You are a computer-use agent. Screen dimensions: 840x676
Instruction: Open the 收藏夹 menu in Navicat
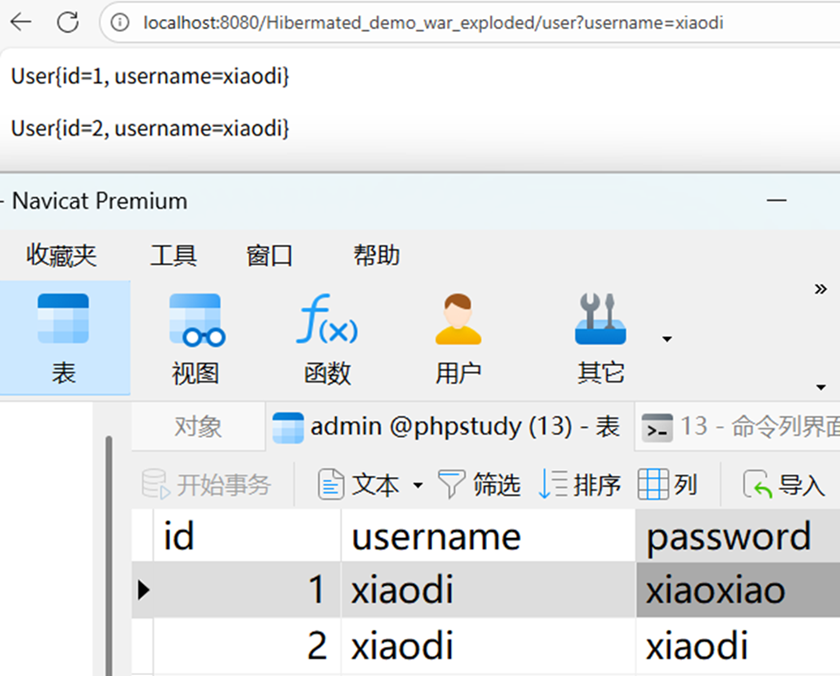click(62, 255)
